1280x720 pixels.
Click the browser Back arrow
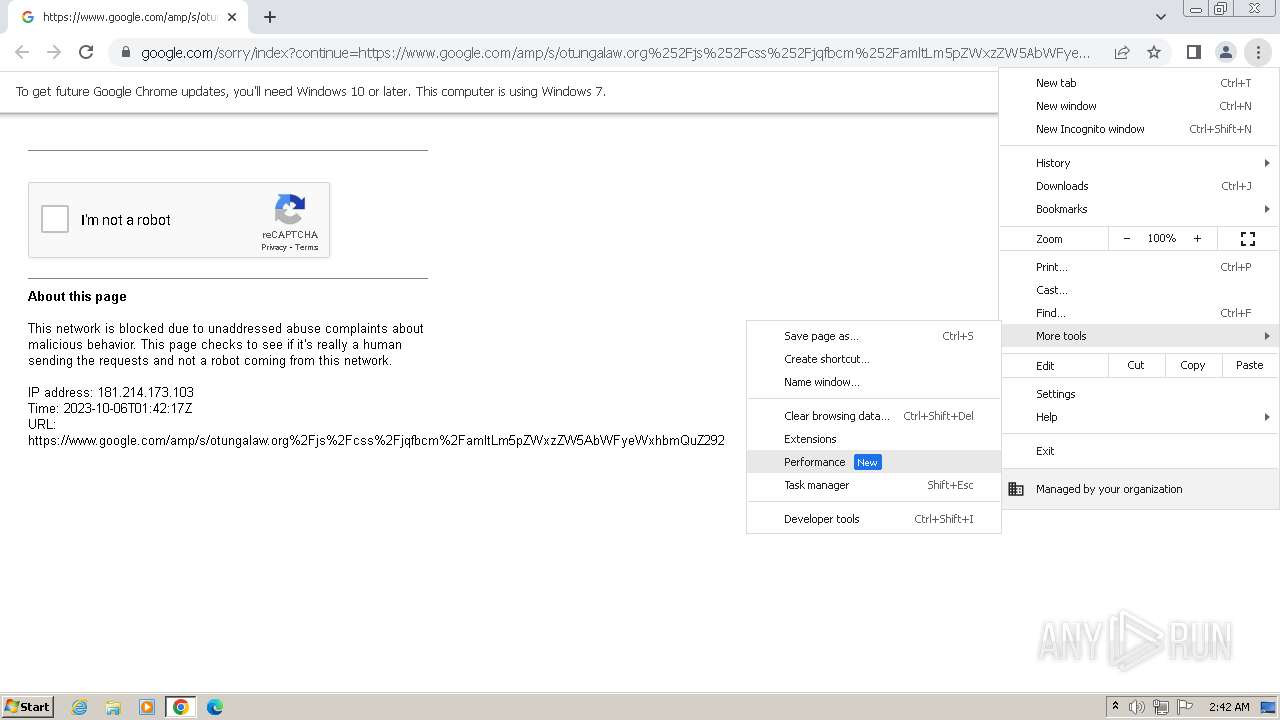pyautogui.click(x=22, y=52)
